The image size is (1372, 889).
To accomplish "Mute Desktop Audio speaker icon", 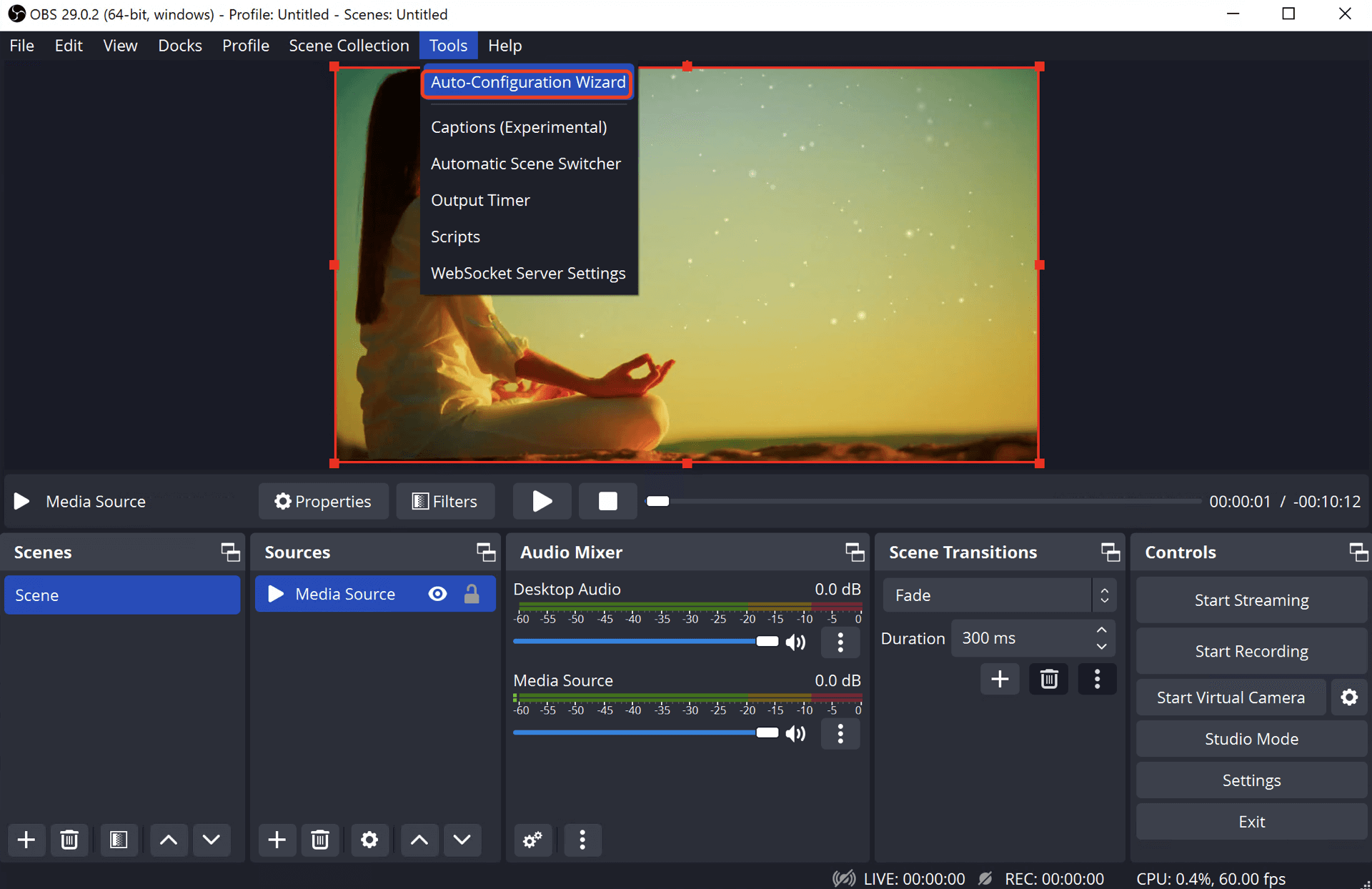I will tap(795, 642).
